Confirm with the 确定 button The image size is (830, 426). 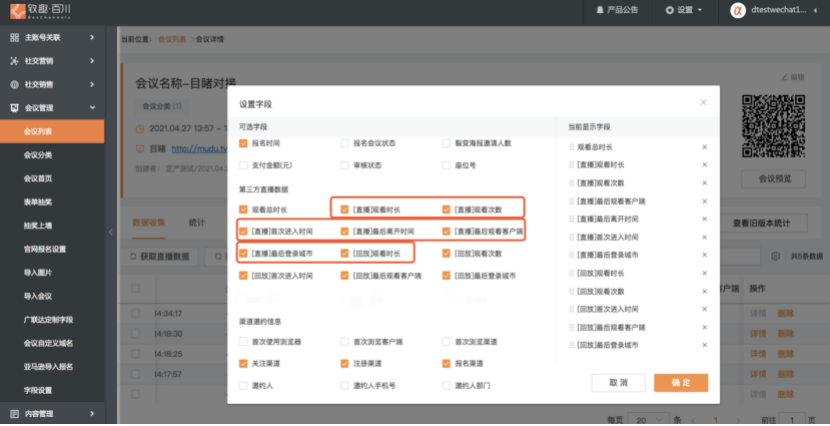point(681,383)
